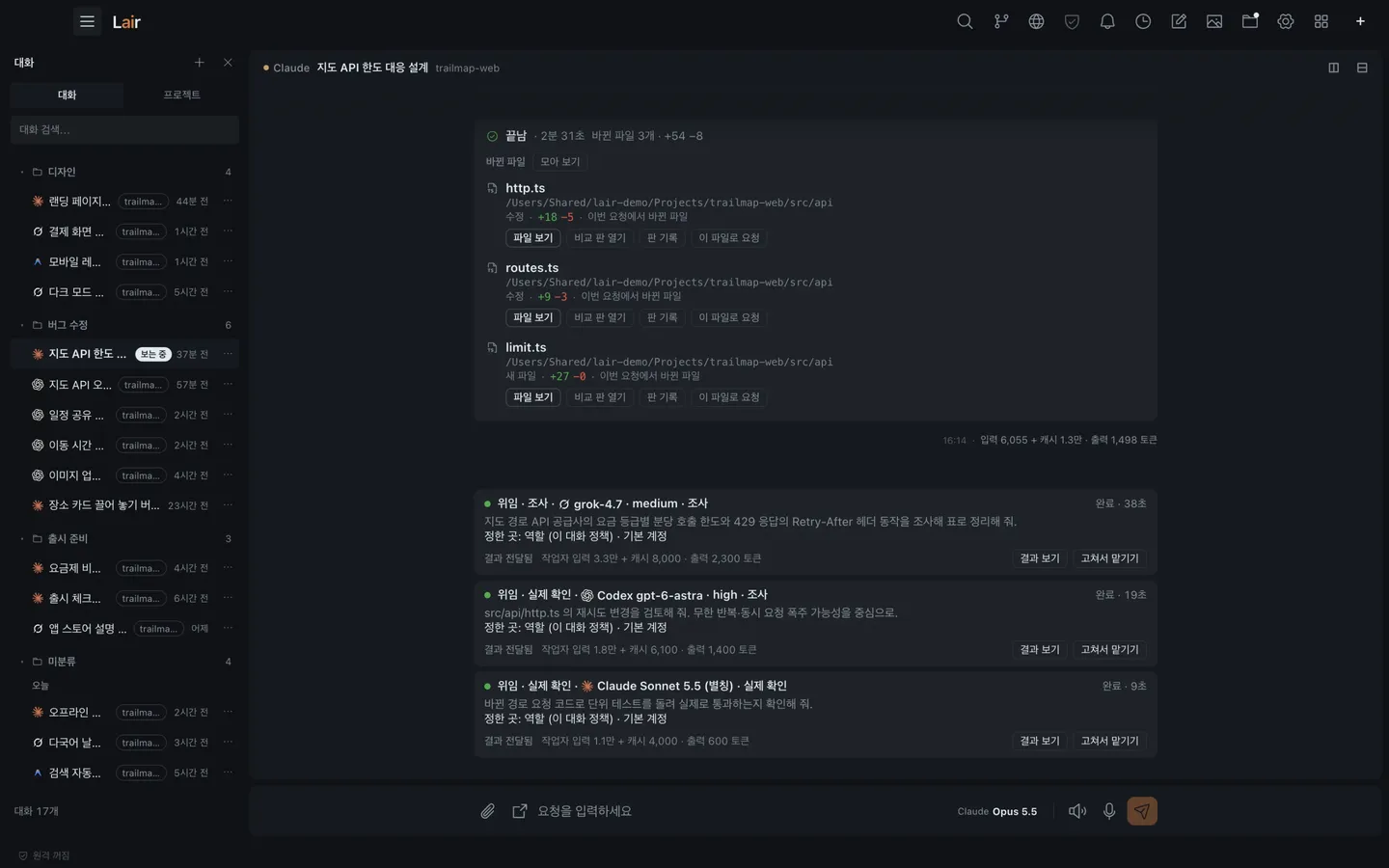The height and width of the screenshot is (868, 1389).
Task: Open search from the top toolbar magnifier
Action: (965, 21)
